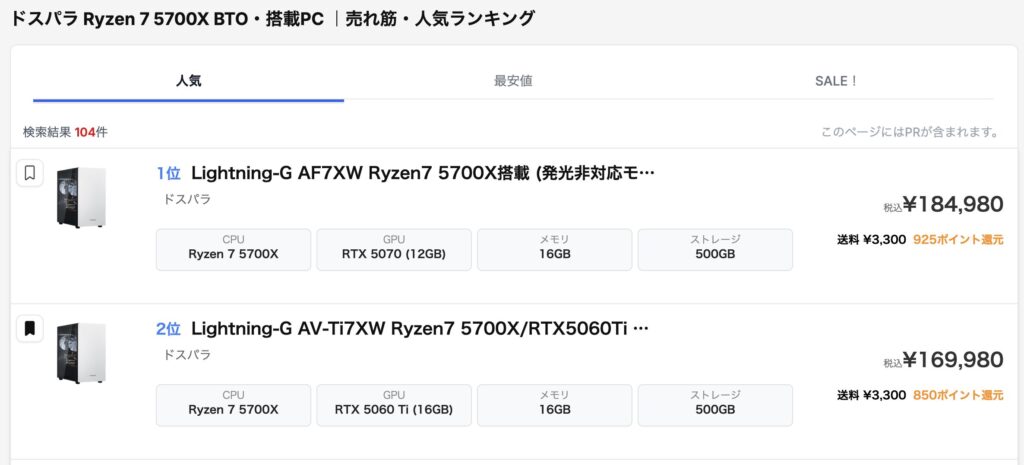Screen dimensions: 1024x465
Task: Open Lightning-G AV-Ti7XW product title link
Action: pyautogui.click(x=420, y=328)
